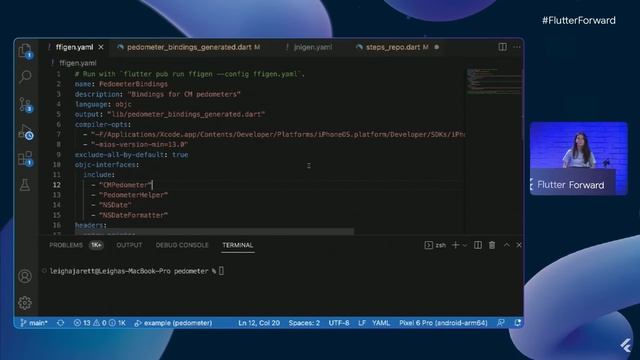Click "exclude-all-by-default: true" line
The height and width of the screenshot is (360, 640).
(131, 155)
